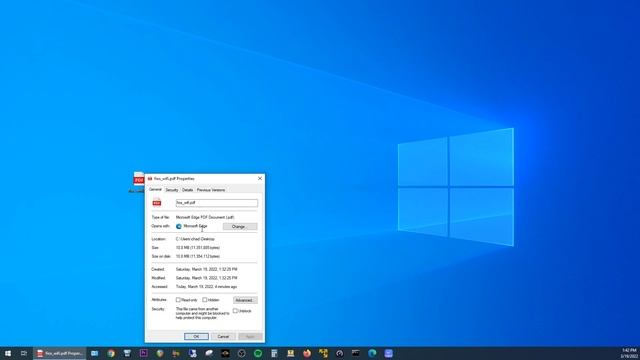Open the Calculator icon on the taskbar
Image resolution: width=640 pixels, height=360 pixels.
[274, 353]
